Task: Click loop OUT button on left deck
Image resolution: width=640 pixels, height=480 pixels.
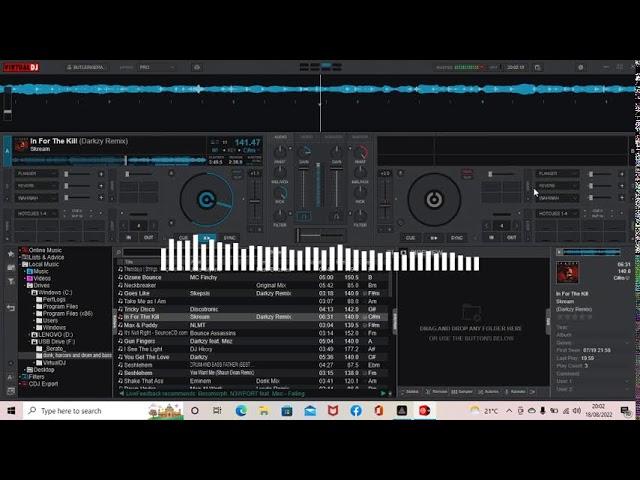Action: [x=148, y=237]
